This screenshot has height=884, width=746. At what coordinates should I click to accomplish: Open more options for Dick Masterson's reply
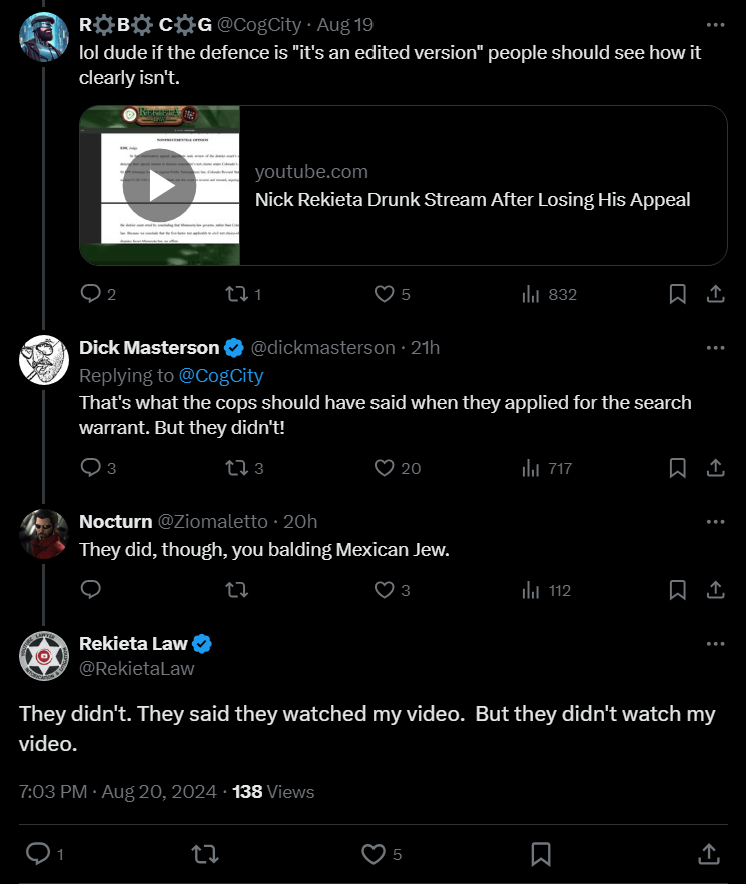coord(715,348)
